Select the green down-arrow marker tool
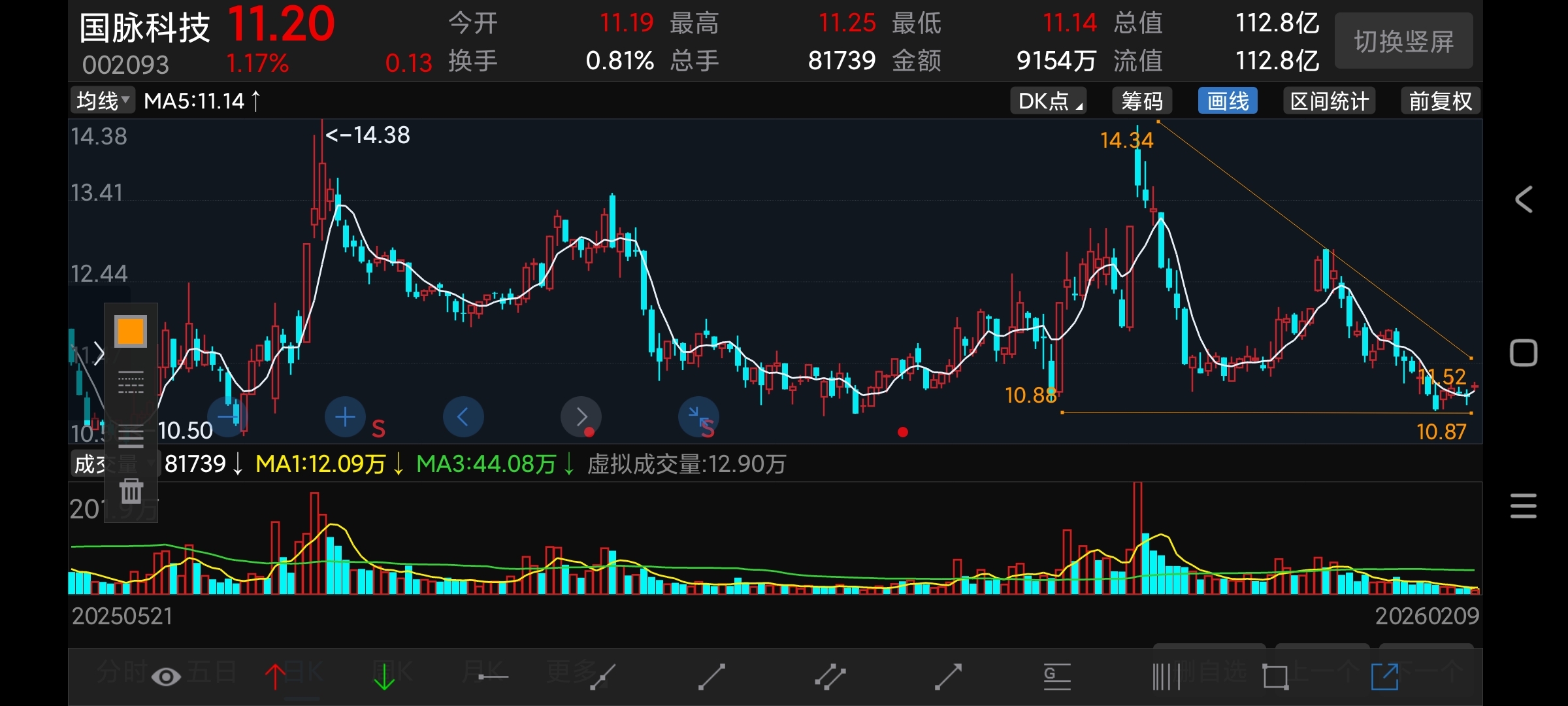The width and height of the screenshot is (1568, 706). pyautogui.click(x=384, y=677)
